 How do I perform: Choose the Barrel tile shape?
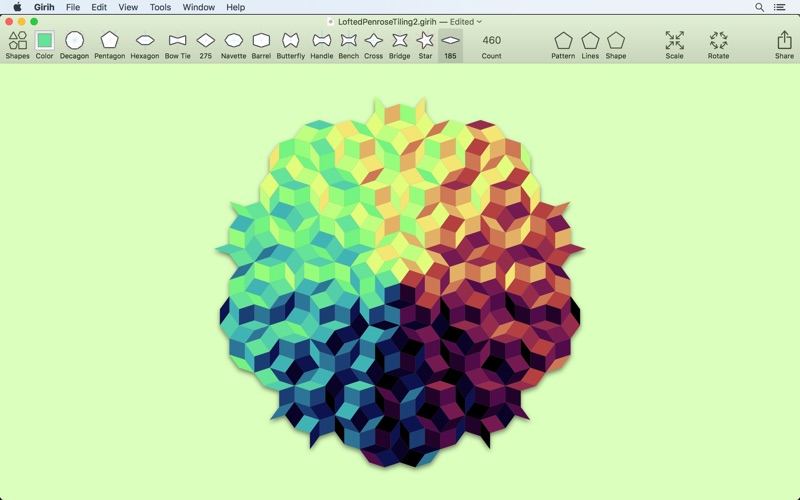click(x=261, y=41)
